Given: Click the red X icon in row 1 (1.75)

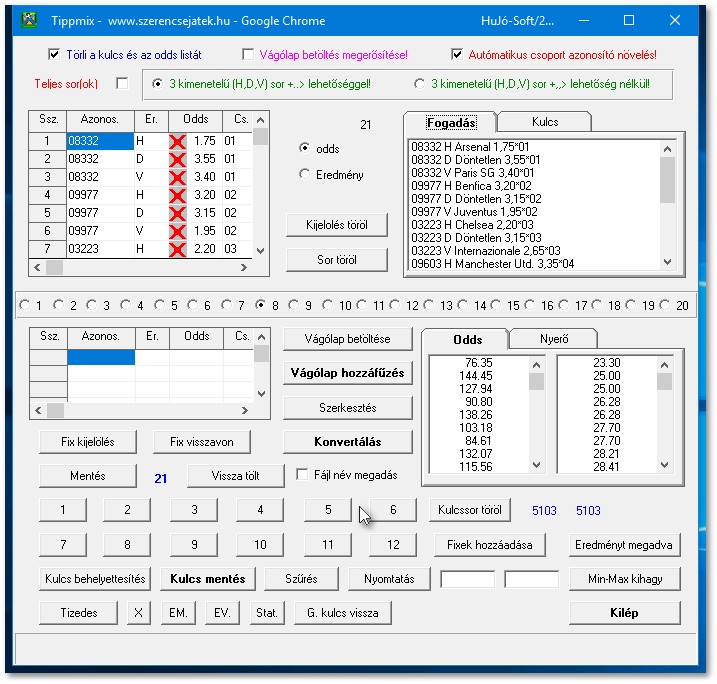Looking at the screenshot, I should point(177,141).
